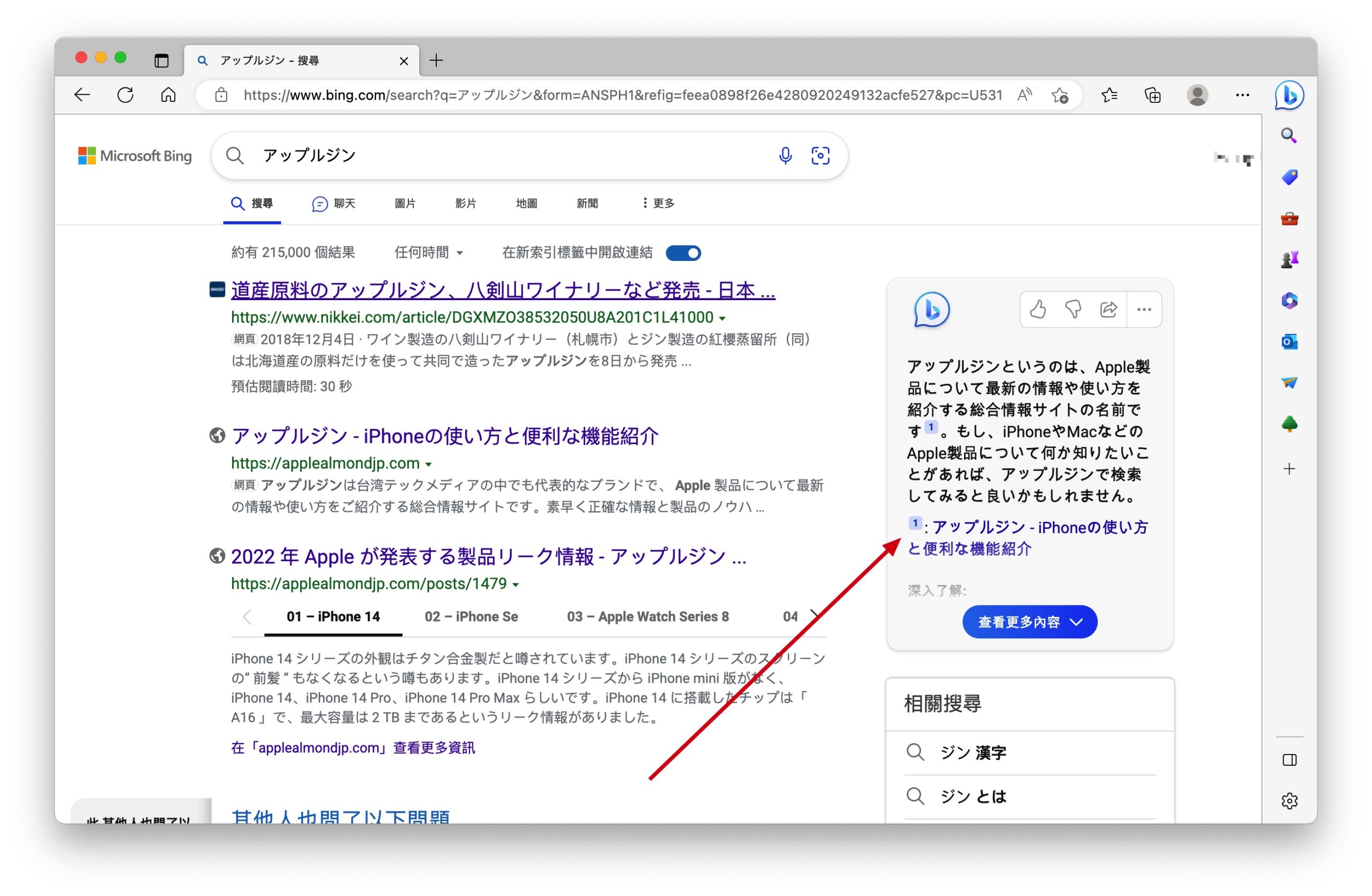Like the Bing chat answer
Screen dimensions: 1372x896
pyautogui.click(x=1038, y=310)
